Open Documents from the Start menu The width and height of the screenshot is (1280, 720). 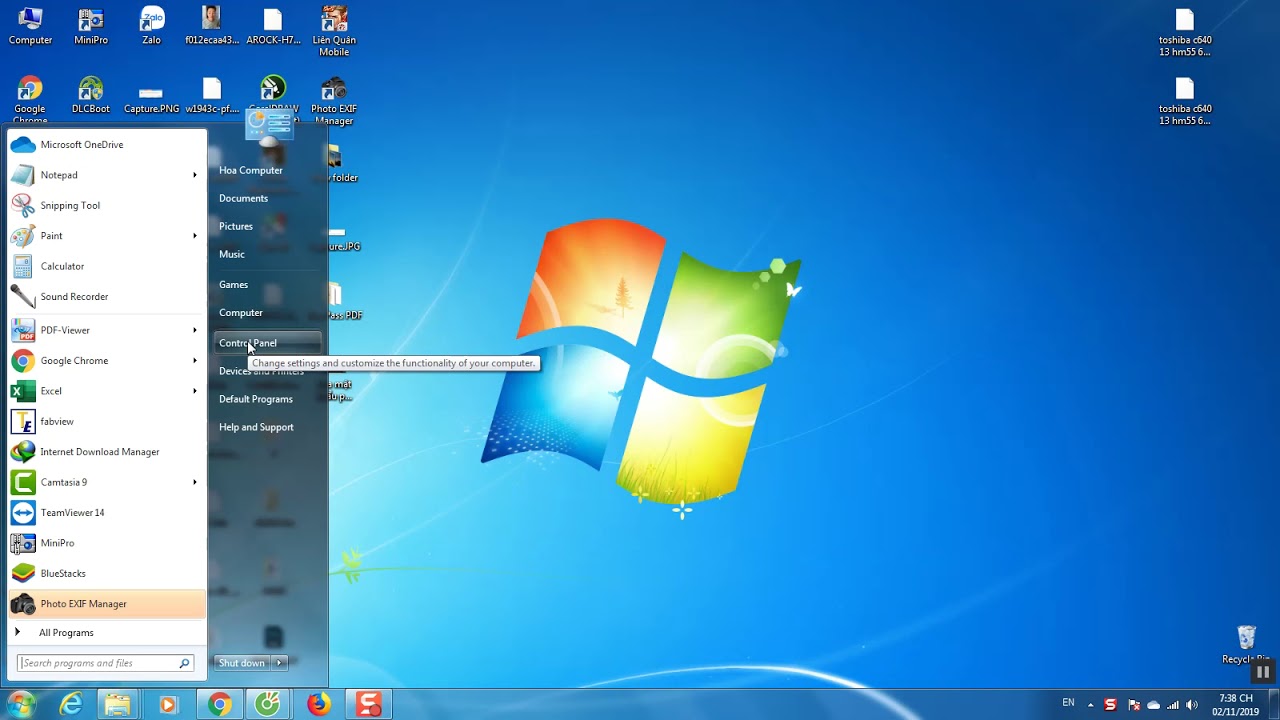pyautogui.click(x=244, y=199)
